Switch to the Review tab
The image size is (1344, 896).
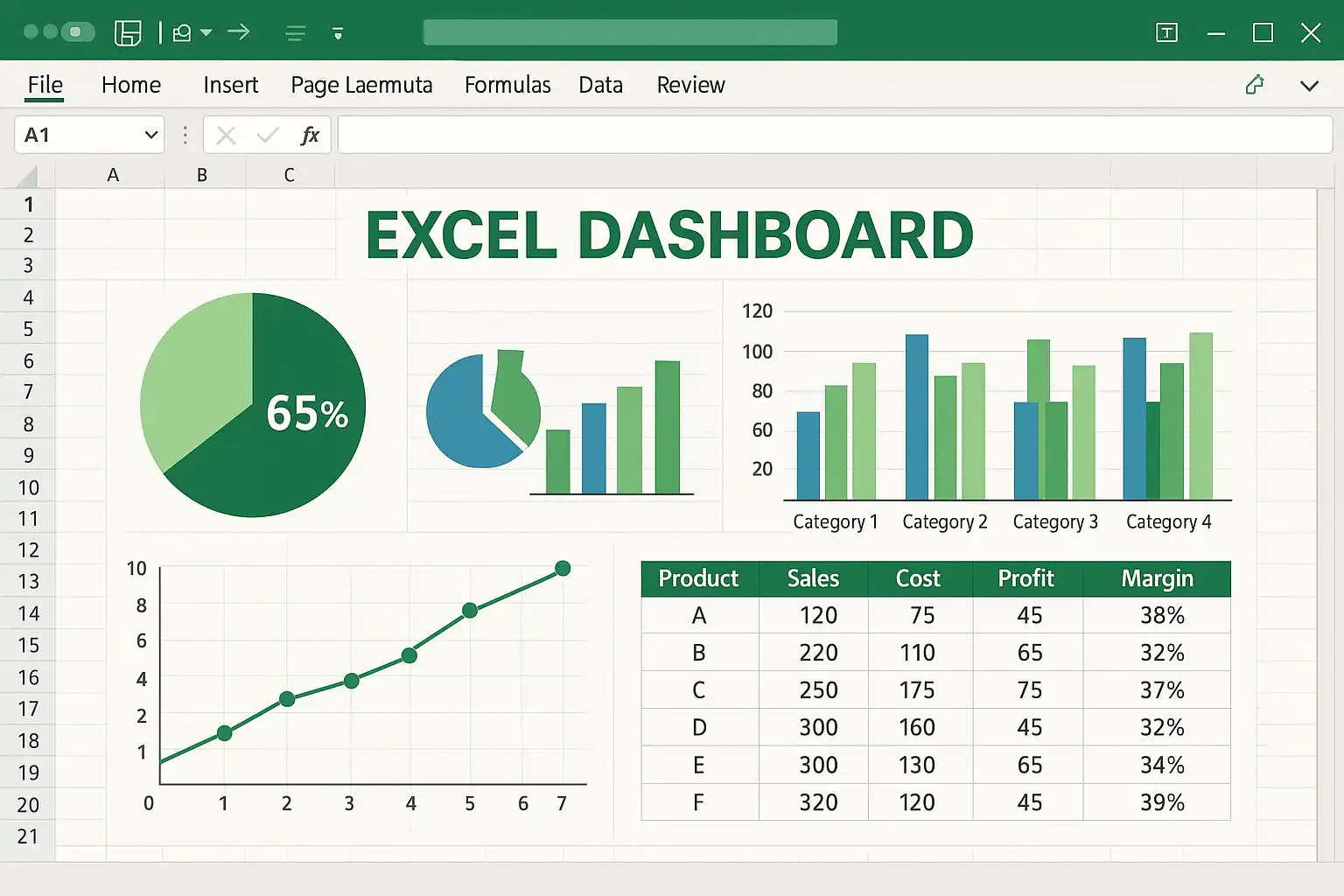[x=691, y=85]
